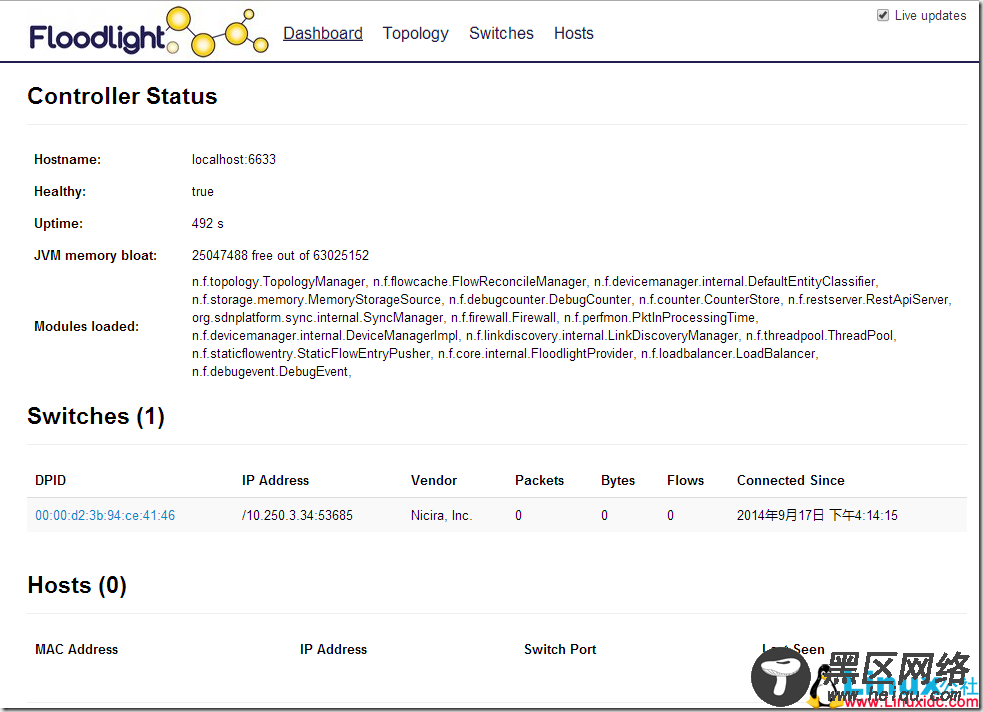Click the IP cell /10.250.3.34:53685
983x712 pixels.
(297, 515)
